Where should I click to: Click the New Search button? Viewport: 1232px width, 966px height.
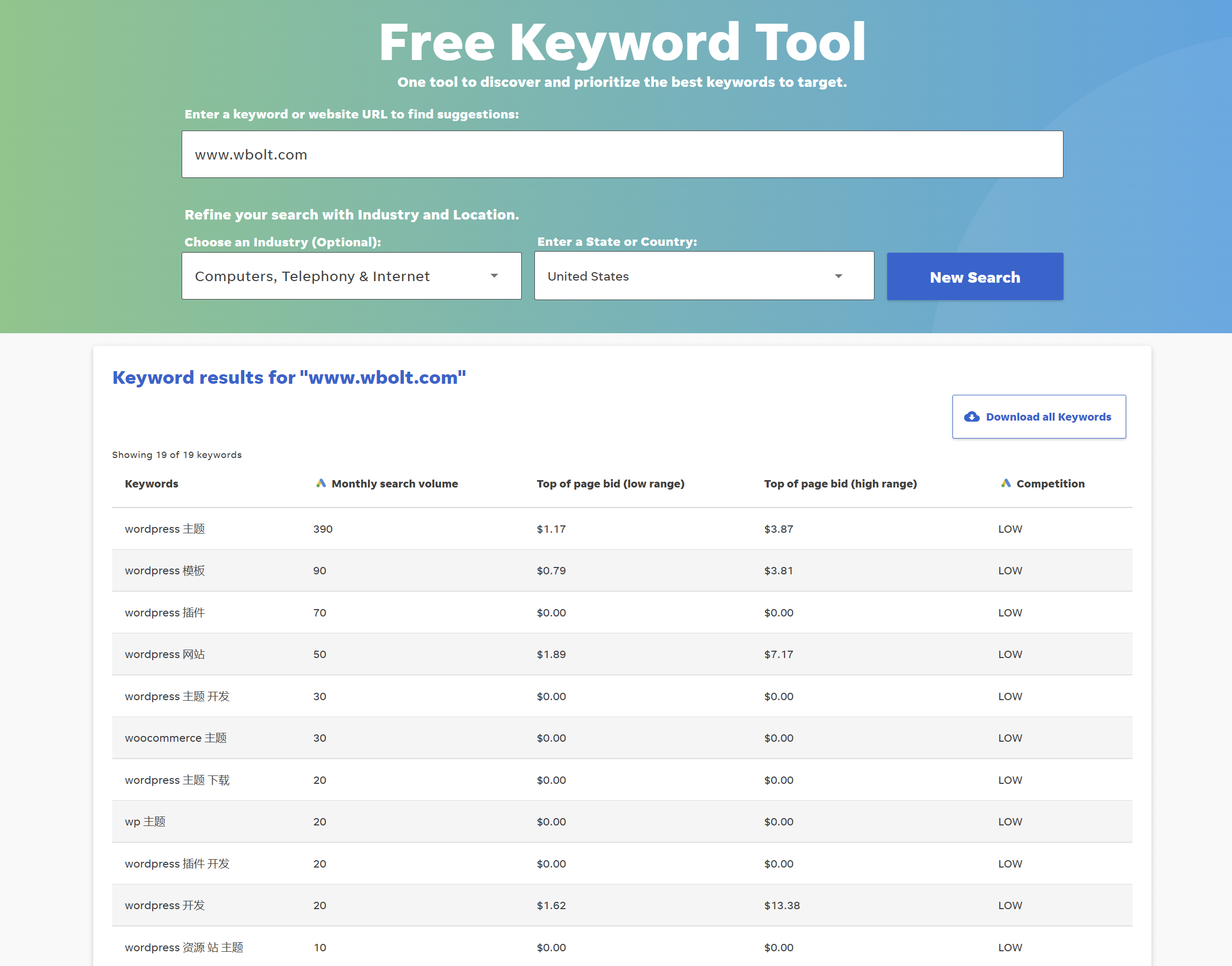pos(975,276)
